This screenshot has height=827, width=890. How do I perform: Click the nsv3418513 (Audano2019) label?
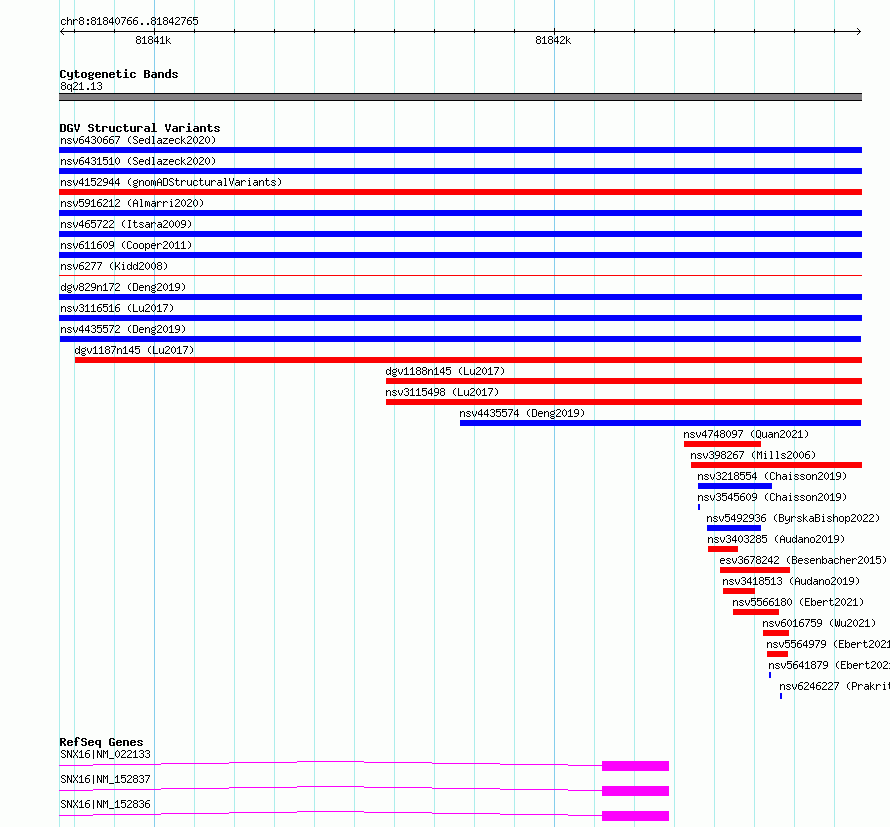791,581
